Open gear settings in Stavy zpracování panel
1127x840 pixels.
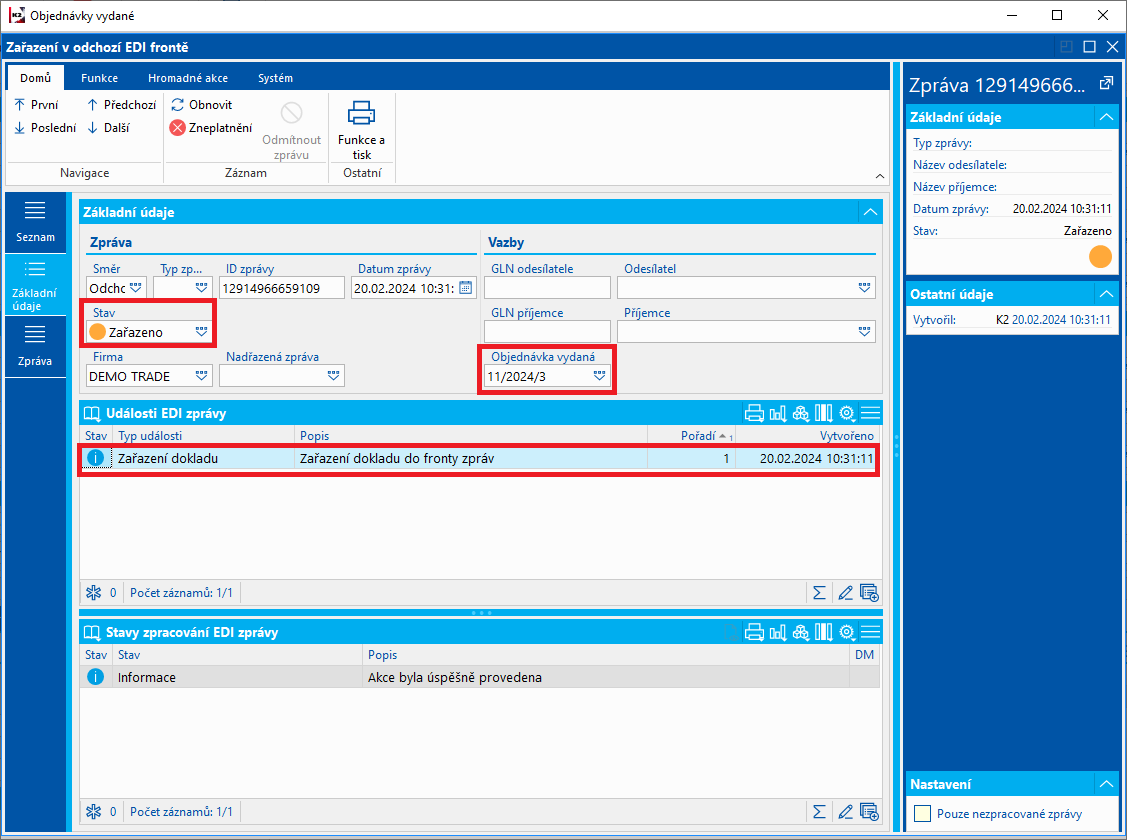pyautogui.click(x=847, y=632)
